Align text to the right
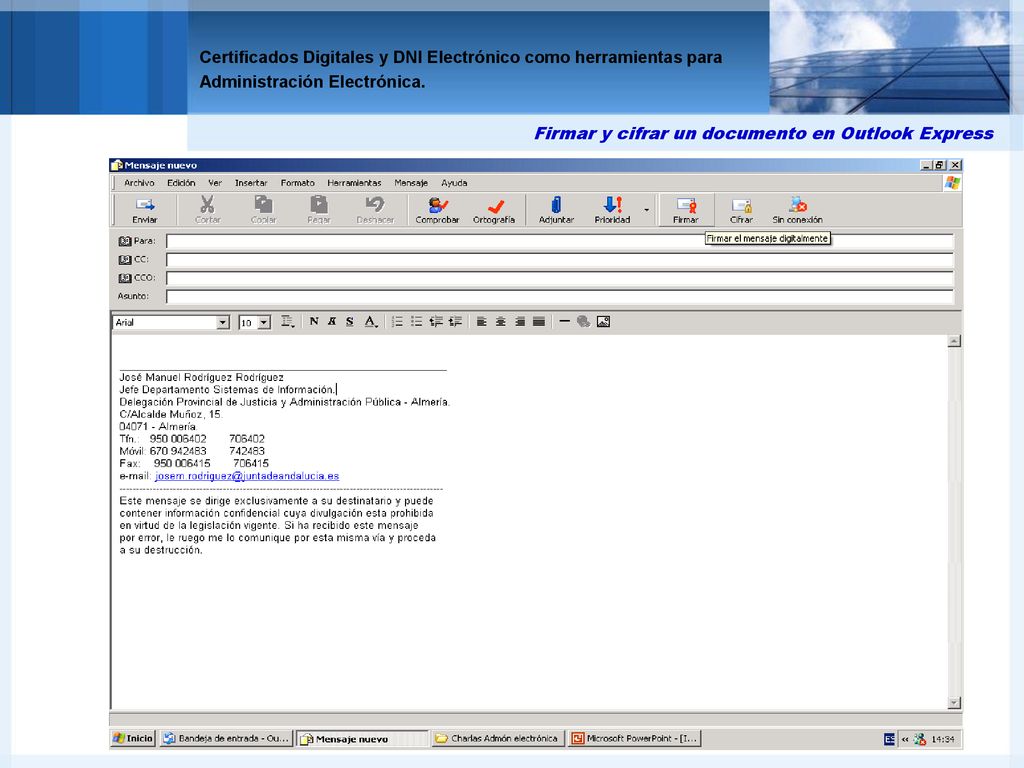1024x768 pixels. (520, 321)
